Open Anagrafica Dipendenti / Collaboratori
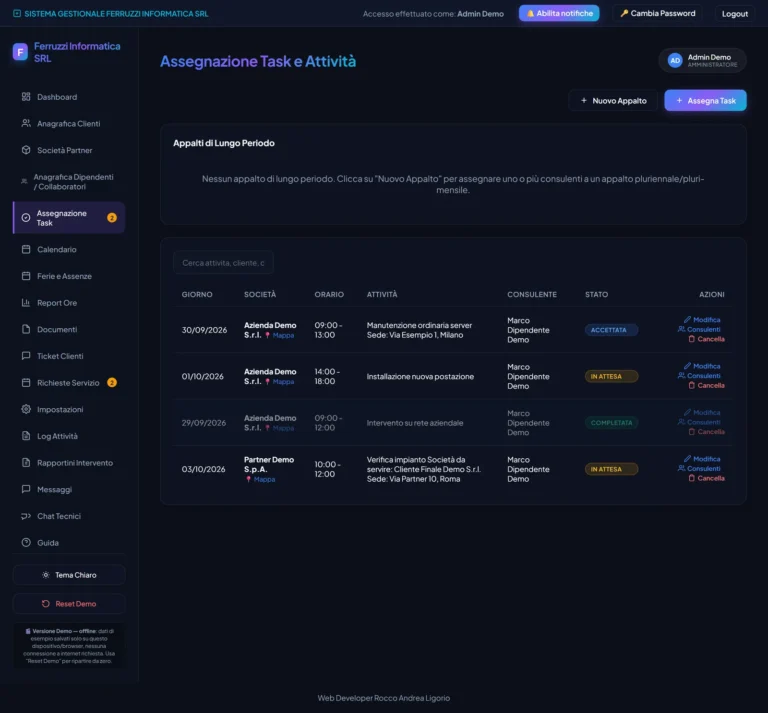The image size is (768, 713). point(69,182)
